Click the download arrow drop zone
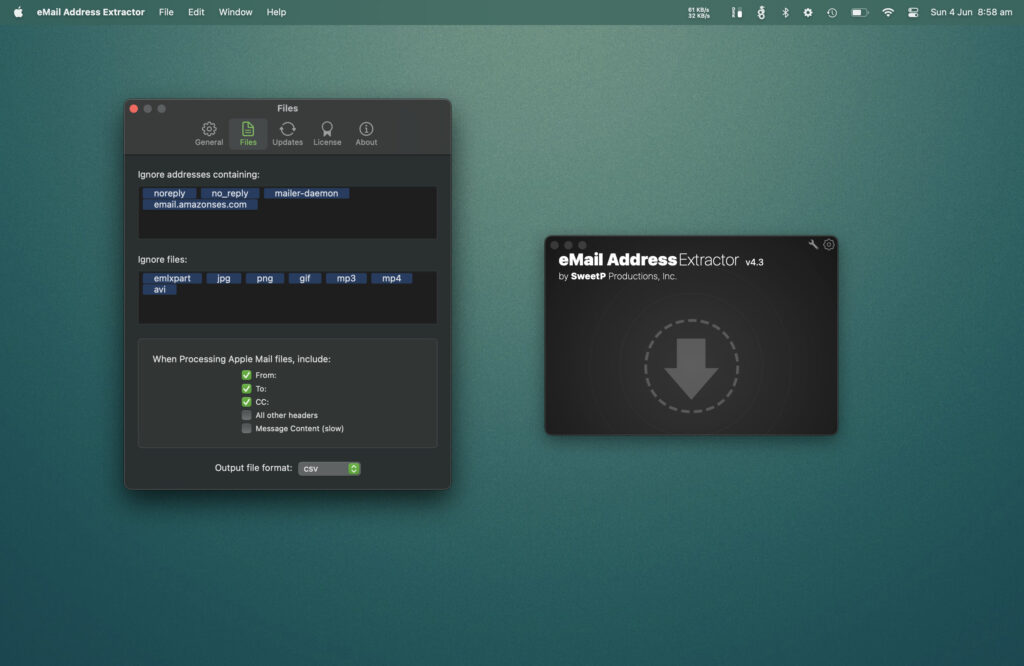 pos(691,367)
